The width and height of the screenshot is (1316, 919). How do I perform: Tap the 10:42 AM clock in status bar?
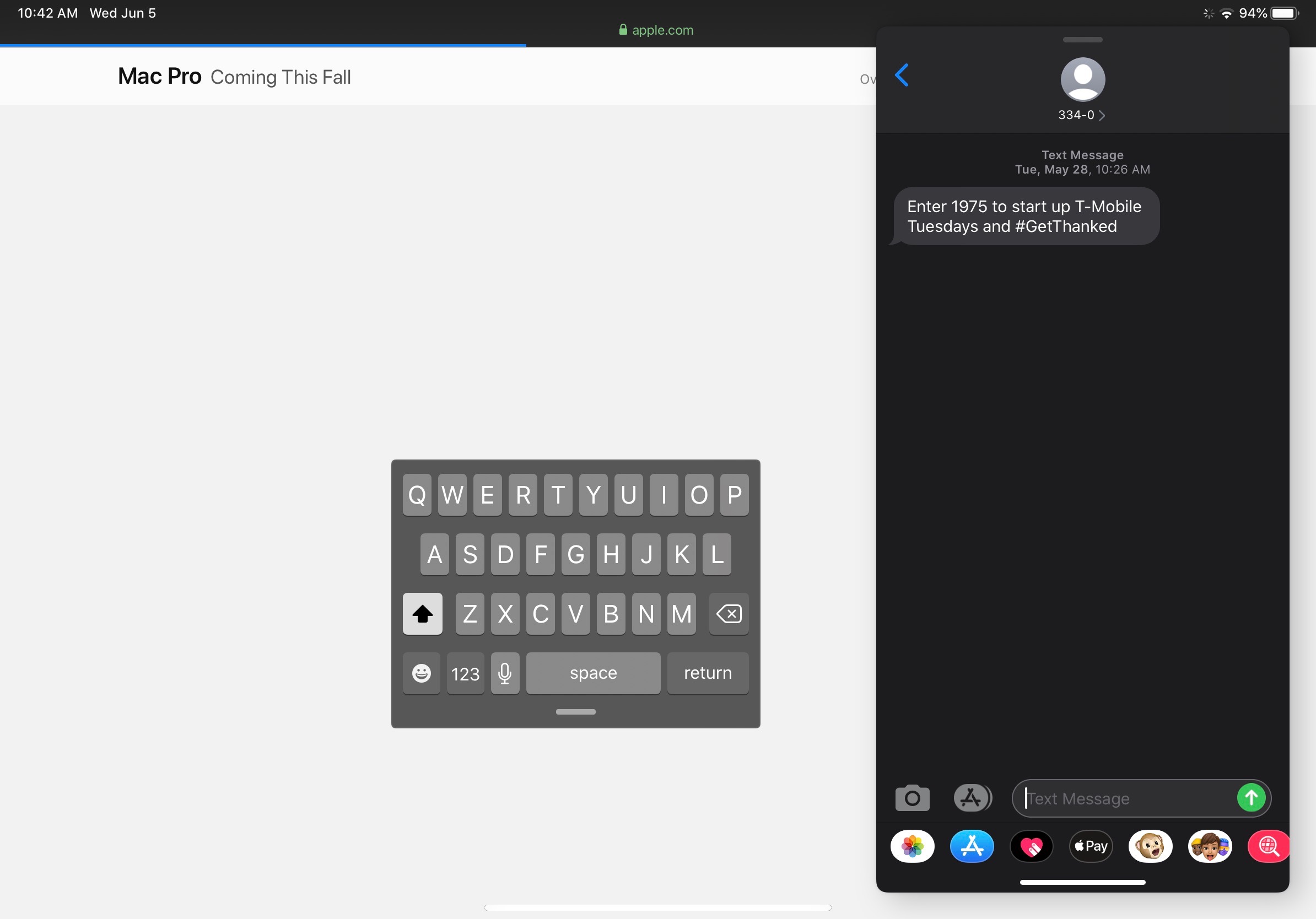[47, 13]
